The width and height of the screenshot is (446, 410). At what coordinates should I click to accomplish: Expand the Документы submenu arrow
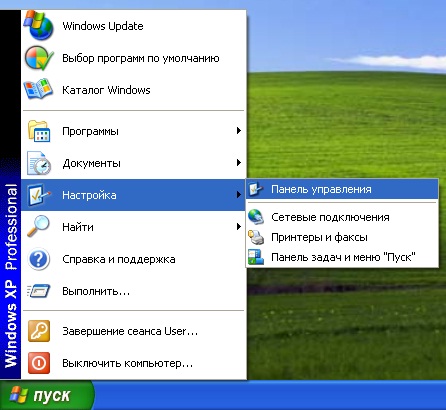[x=238, y=163]
